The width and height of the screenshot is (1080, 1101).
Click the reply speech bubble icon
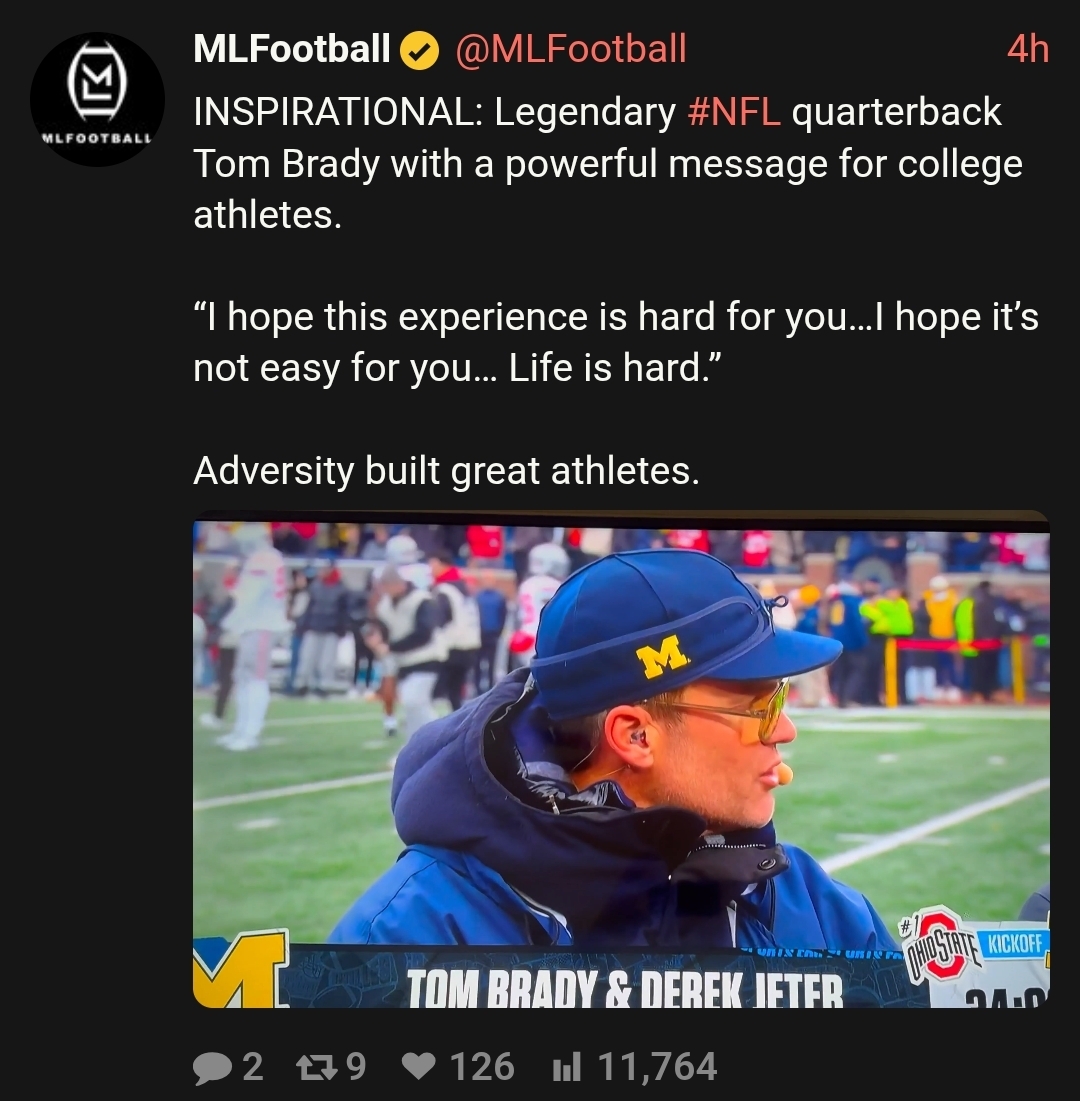tap(211, 1067)
